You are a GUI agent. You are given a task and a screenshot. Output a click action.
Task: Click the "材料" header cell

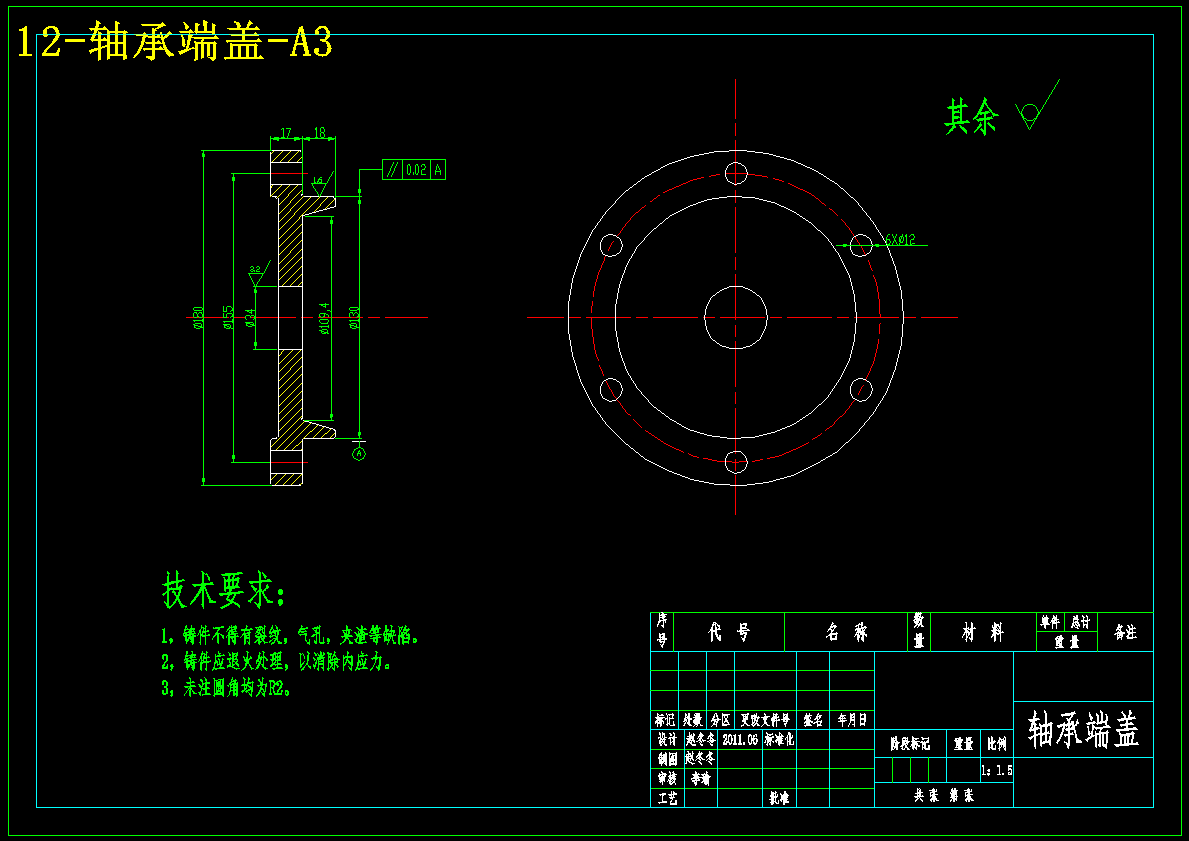click(983, 632)
